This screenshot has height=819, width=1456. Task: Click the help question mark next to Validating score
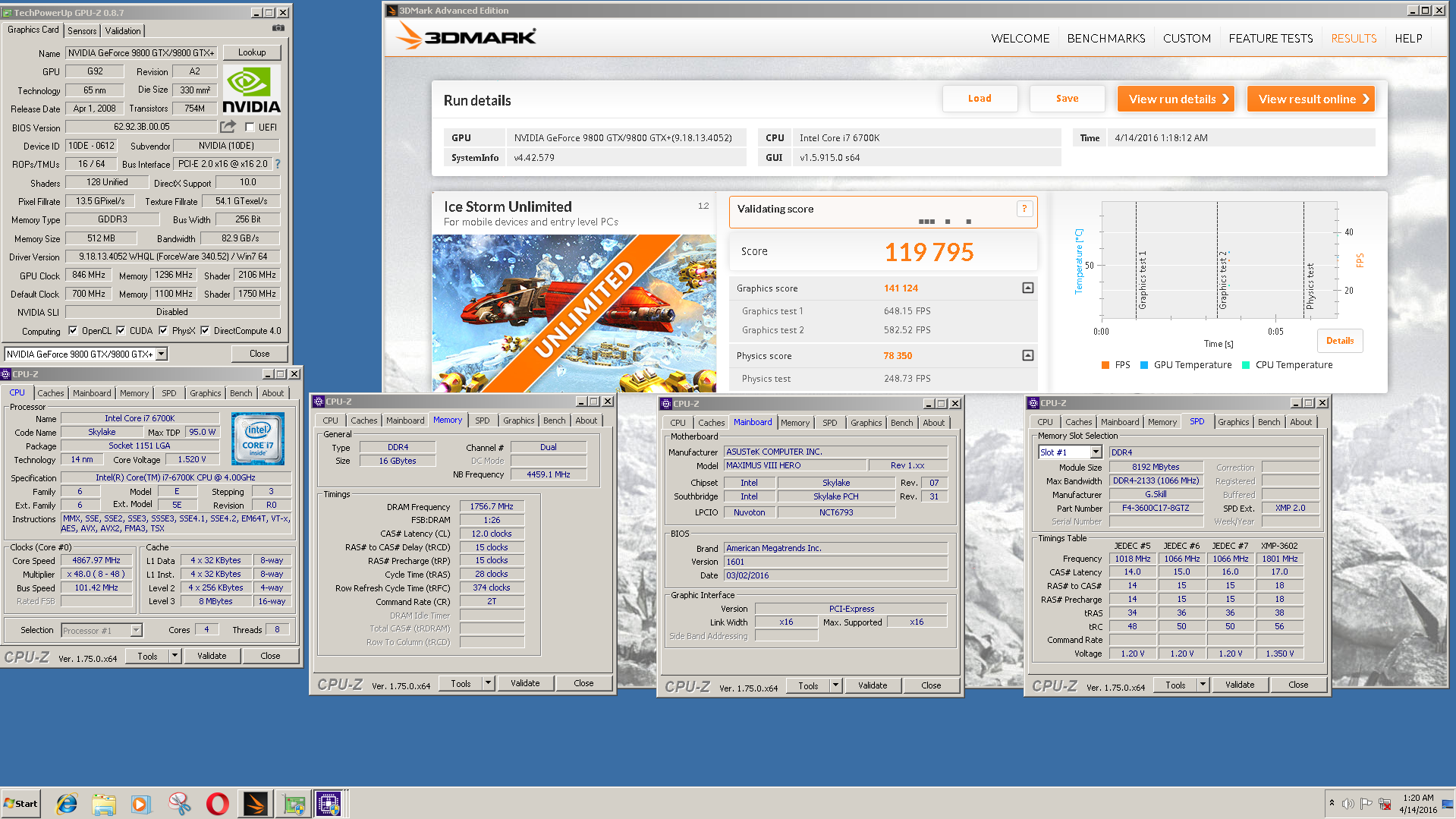1024,209
